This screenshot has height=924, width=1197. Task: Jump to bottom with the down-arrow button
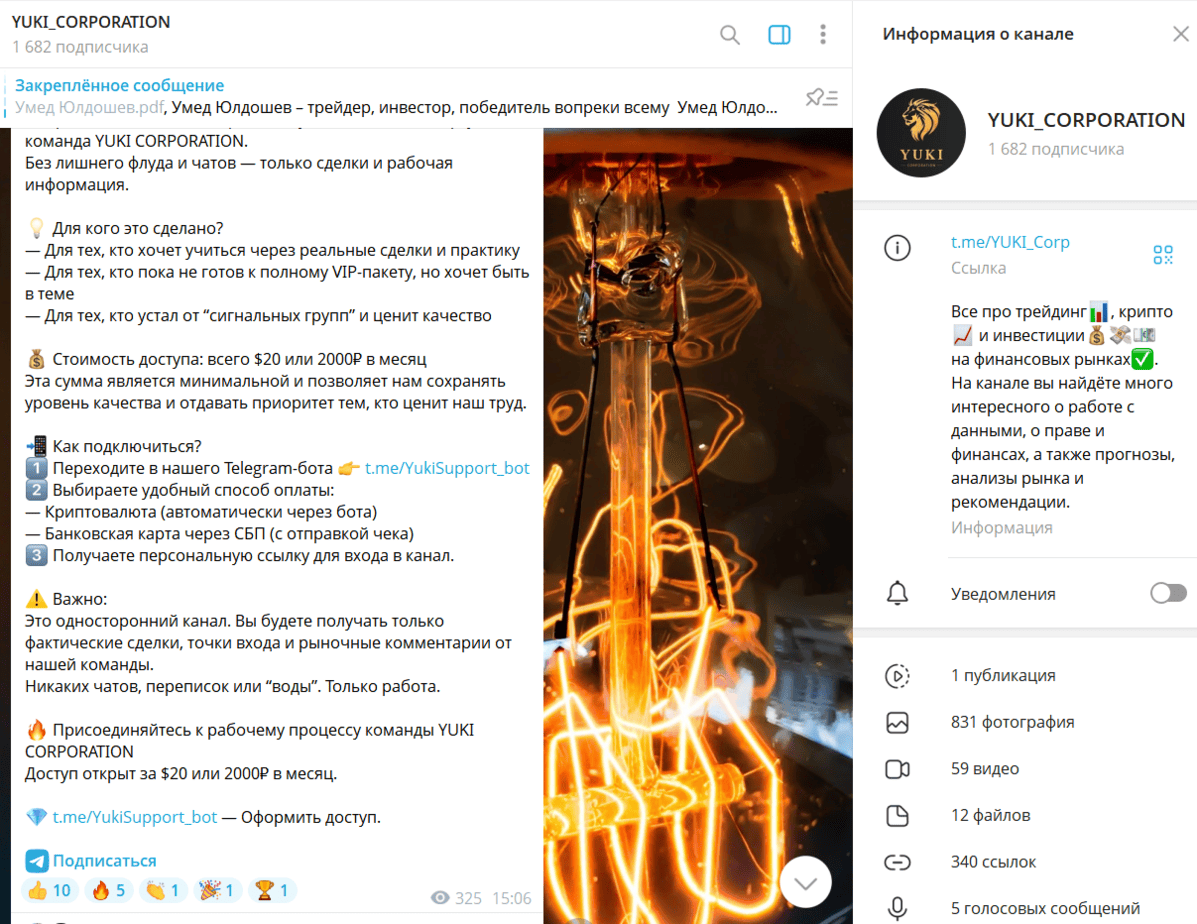coord(805,882)
